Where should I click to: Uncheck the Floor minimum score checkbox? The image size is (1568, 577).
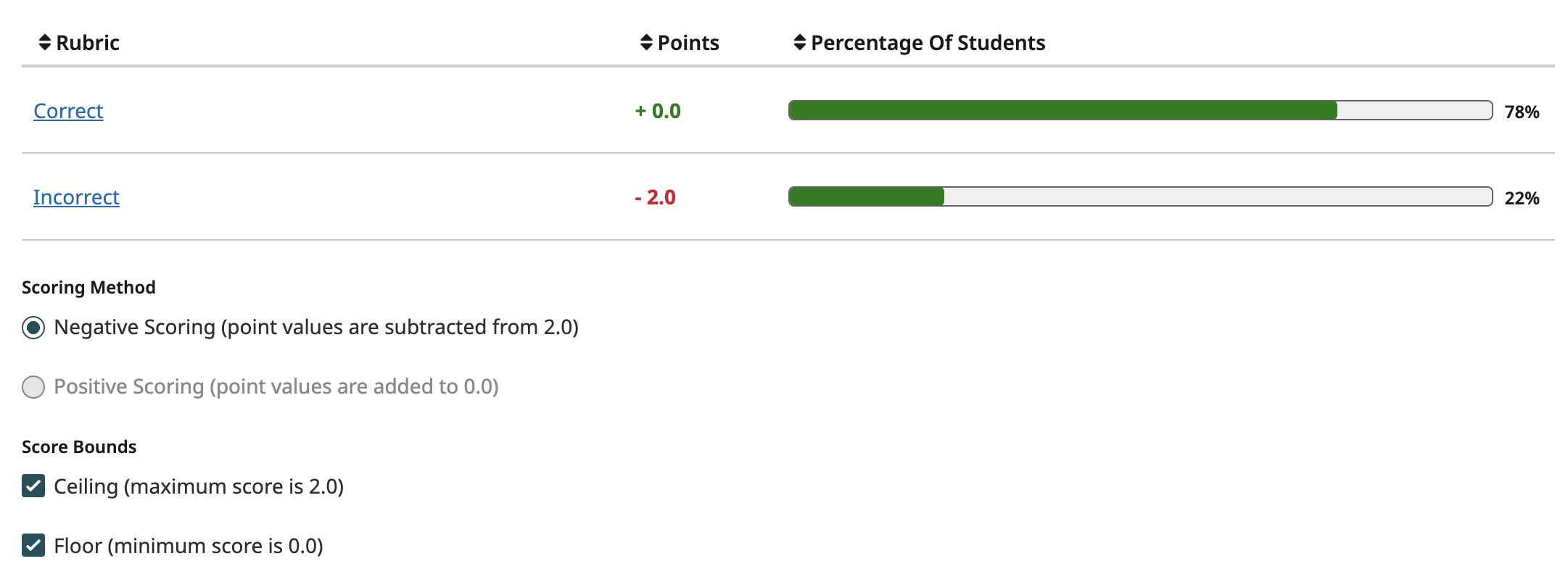tap(33, 545)
